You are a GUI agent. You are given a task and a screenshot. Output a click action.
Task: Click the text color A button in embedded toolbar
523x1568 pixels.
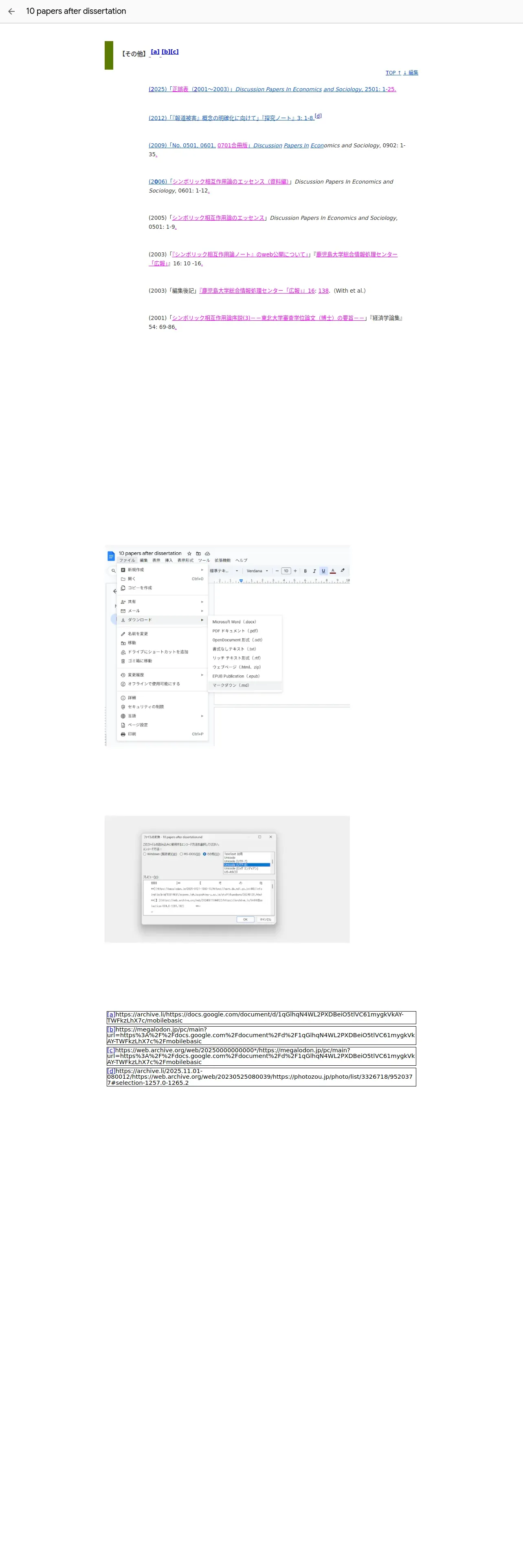[332, 571]
